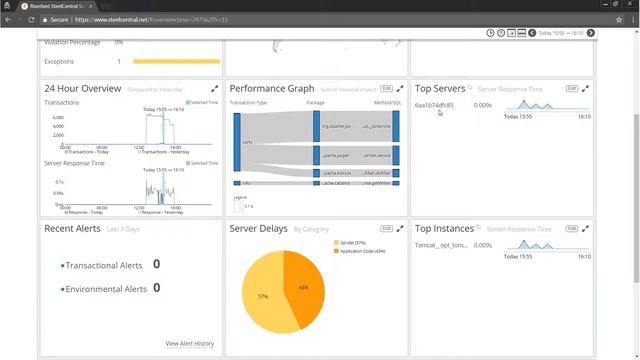Click the Servlet legend color swatch
640x360 pixels.
(x=336, y=243)
